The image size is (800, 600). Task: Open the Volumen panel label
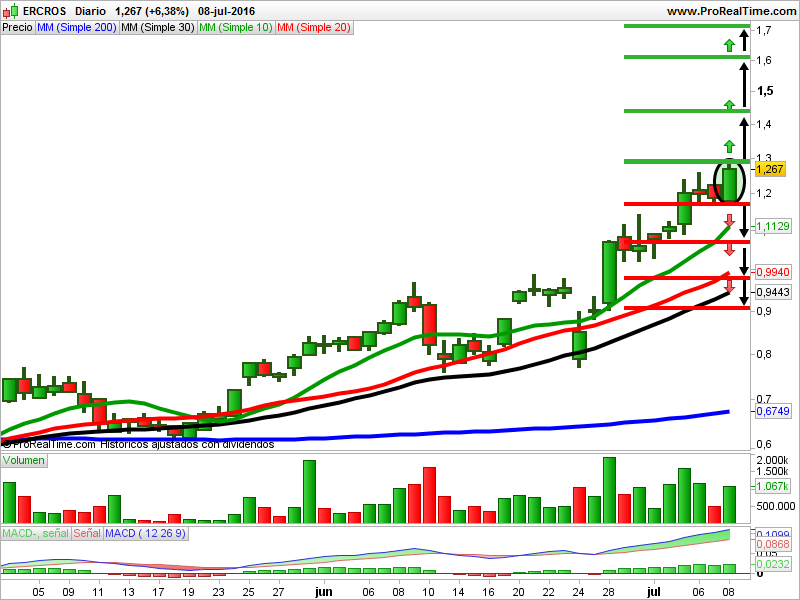(x=23, y=460)
